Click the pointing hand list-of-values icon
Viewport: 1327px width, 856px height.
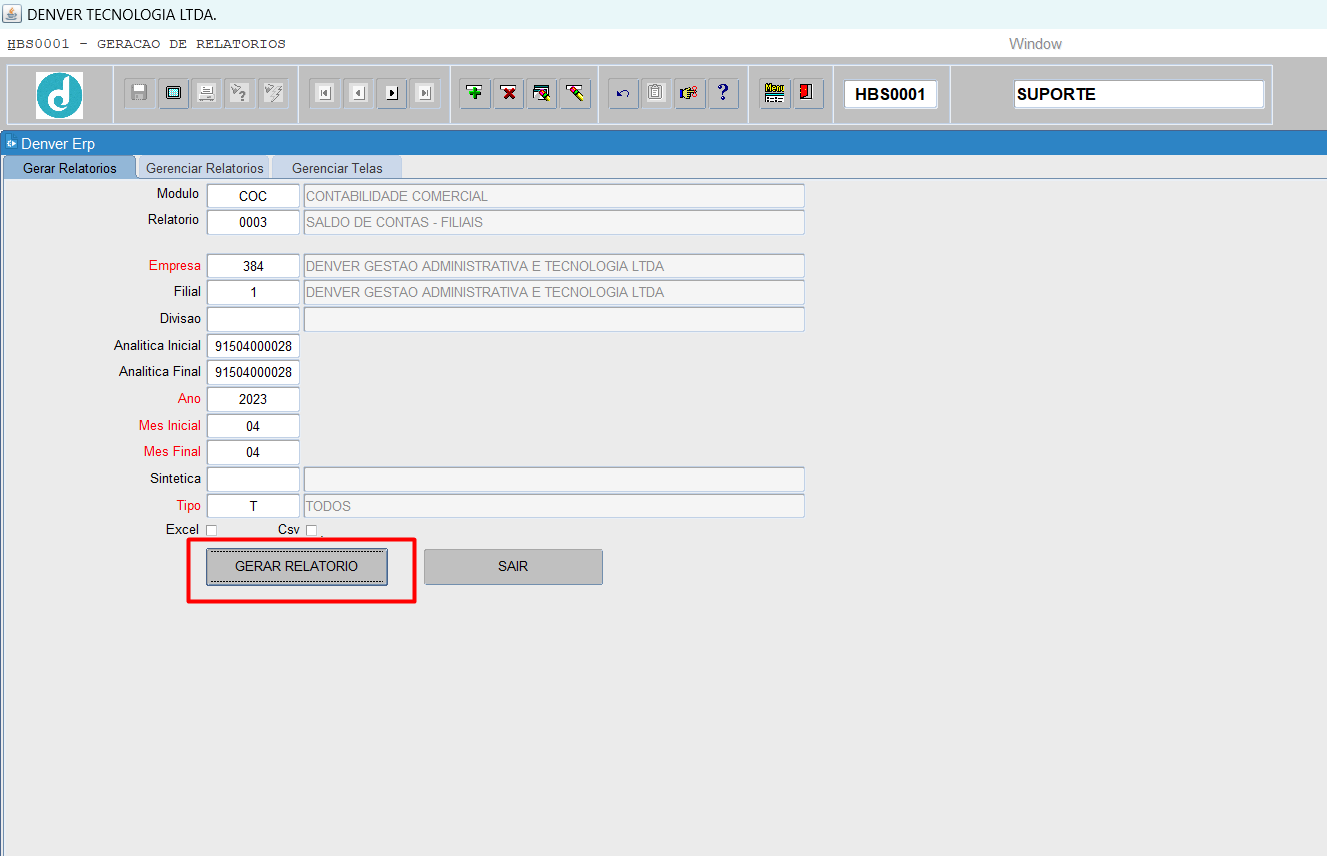[689, 93]
